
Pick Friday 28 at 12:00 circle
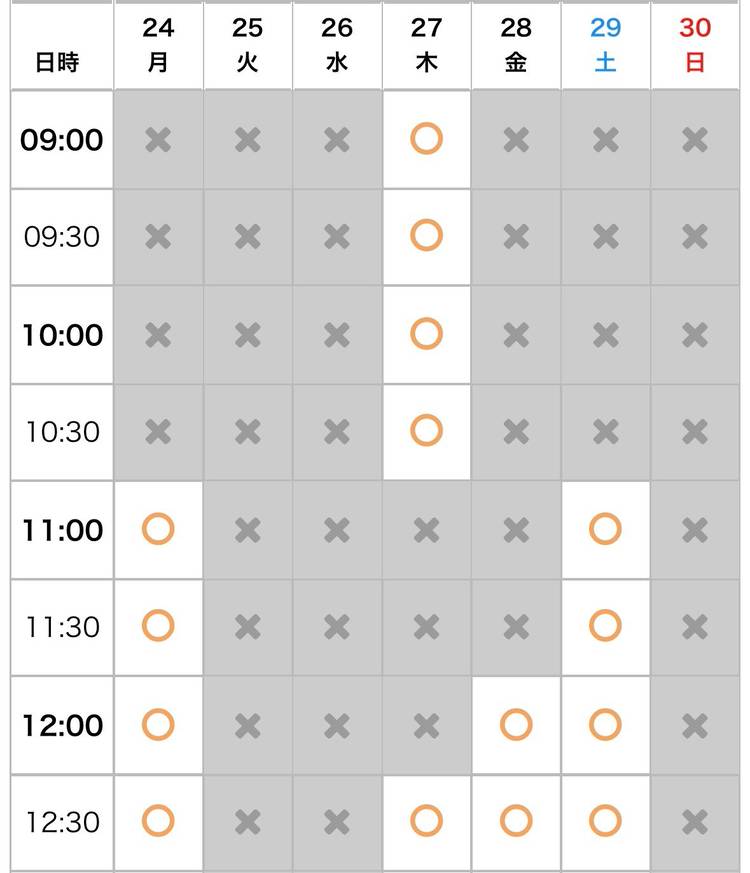[516, 724]
